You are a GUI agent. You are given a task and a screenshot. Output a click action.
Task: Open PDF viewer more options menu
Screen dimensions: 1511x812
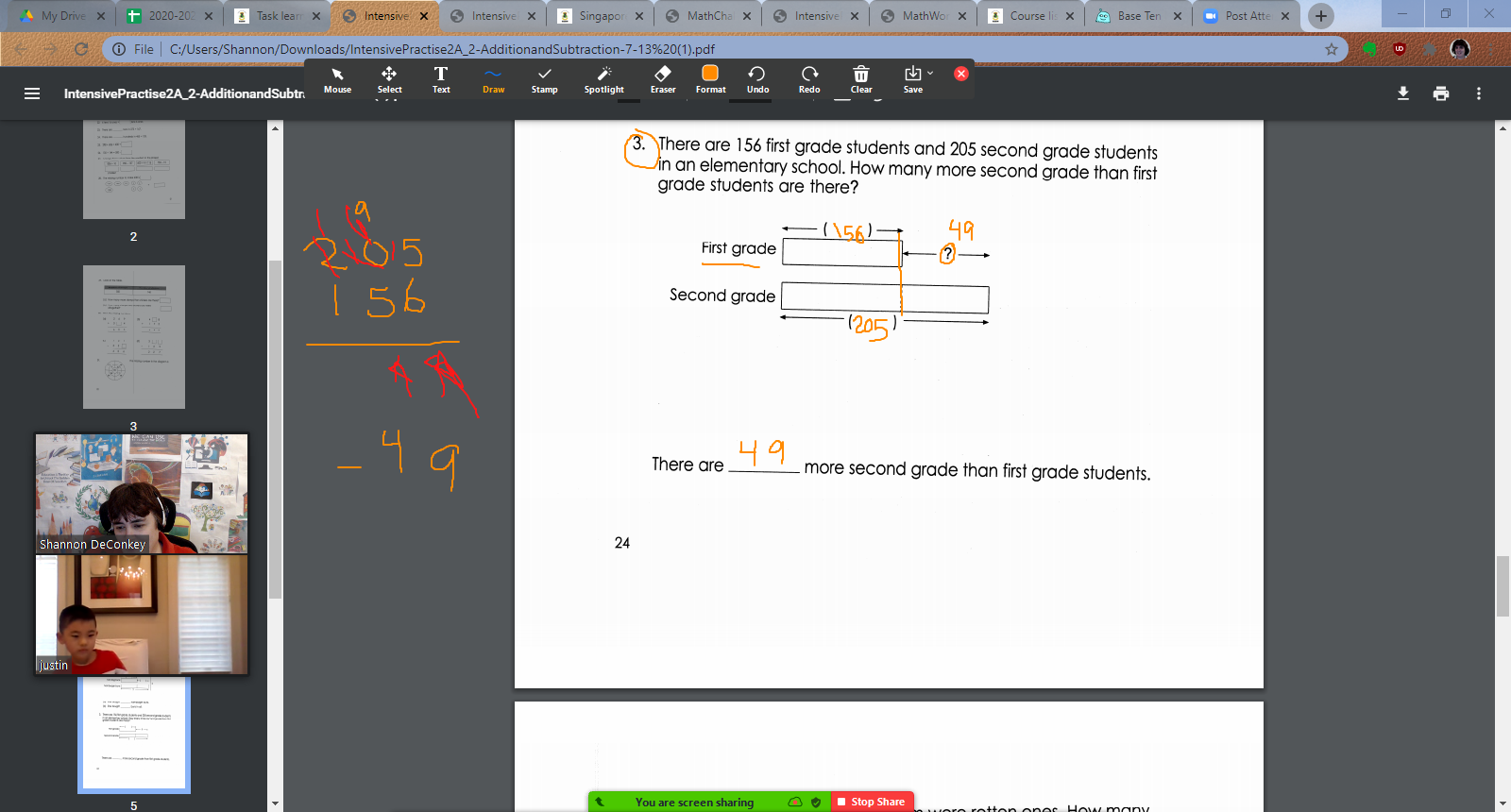point(1479,93)
